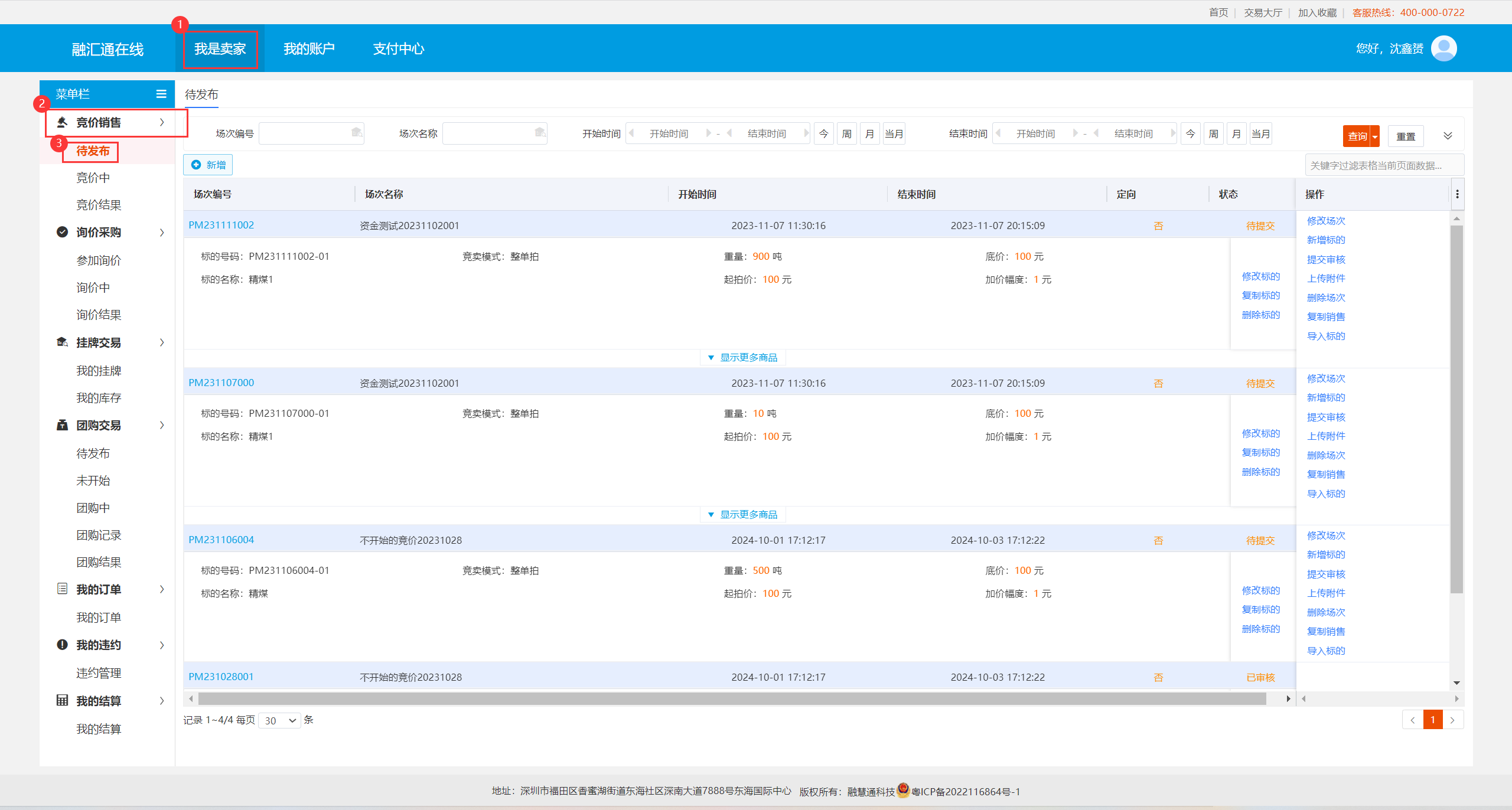Open 竞价中 in the sidebar
Image resolution: width=1512 pixels, height=810 pixels.
tap(93, 178)
